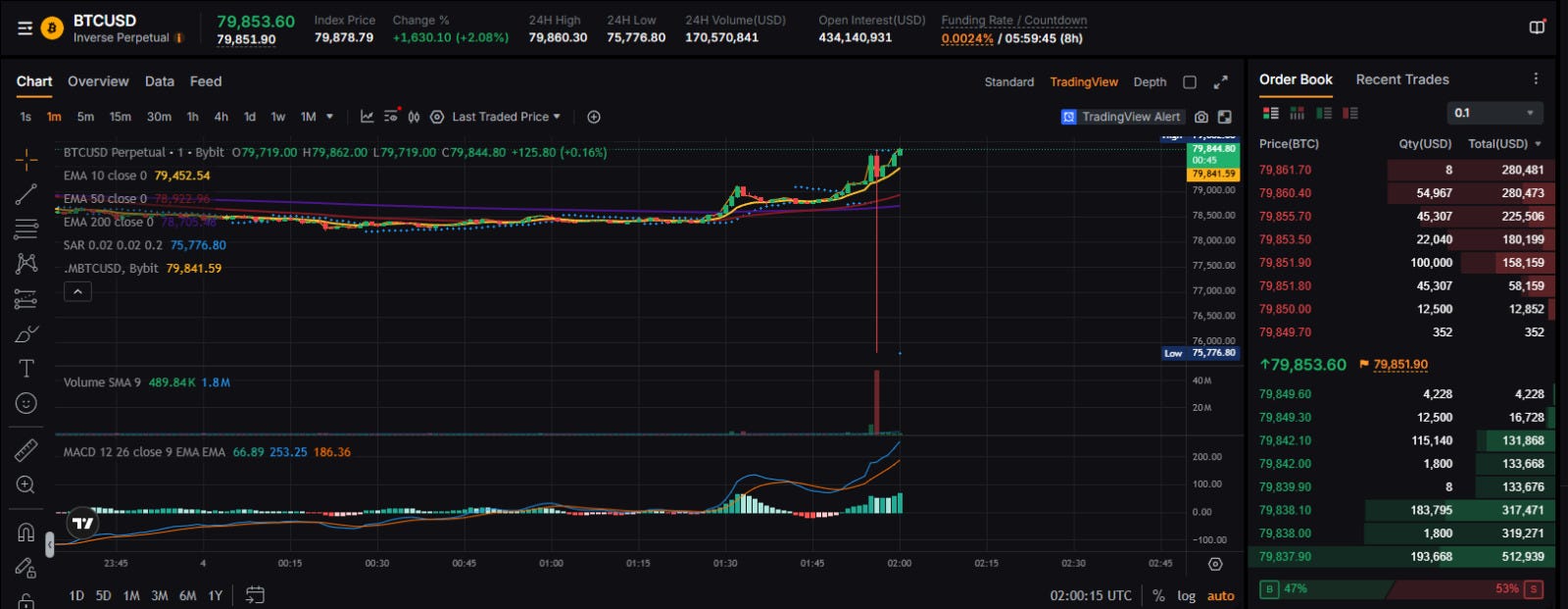The width and height of the screenshot is (1568, 609).
Task: Switch to the Feed tab
Action: click(x=206, y=81)
